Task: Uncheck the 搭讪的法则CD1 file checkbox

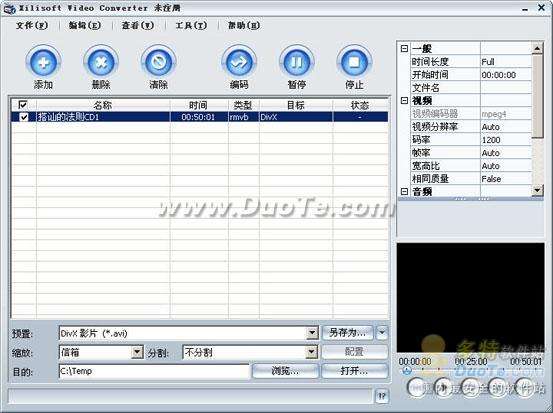Action: 24,117
